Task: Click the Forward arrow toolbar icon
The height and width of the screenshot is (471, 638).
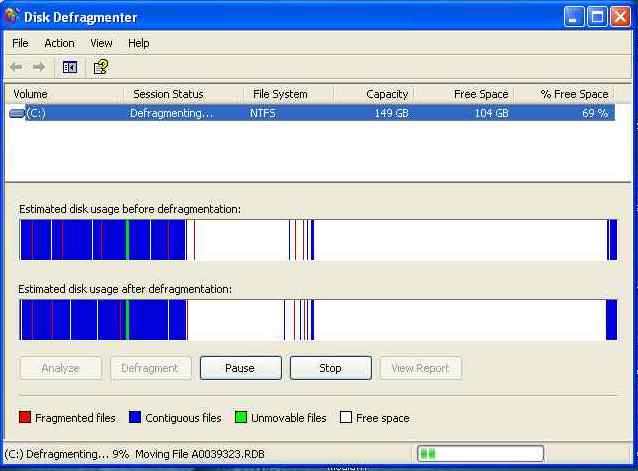Action: [x=39, y=67]
